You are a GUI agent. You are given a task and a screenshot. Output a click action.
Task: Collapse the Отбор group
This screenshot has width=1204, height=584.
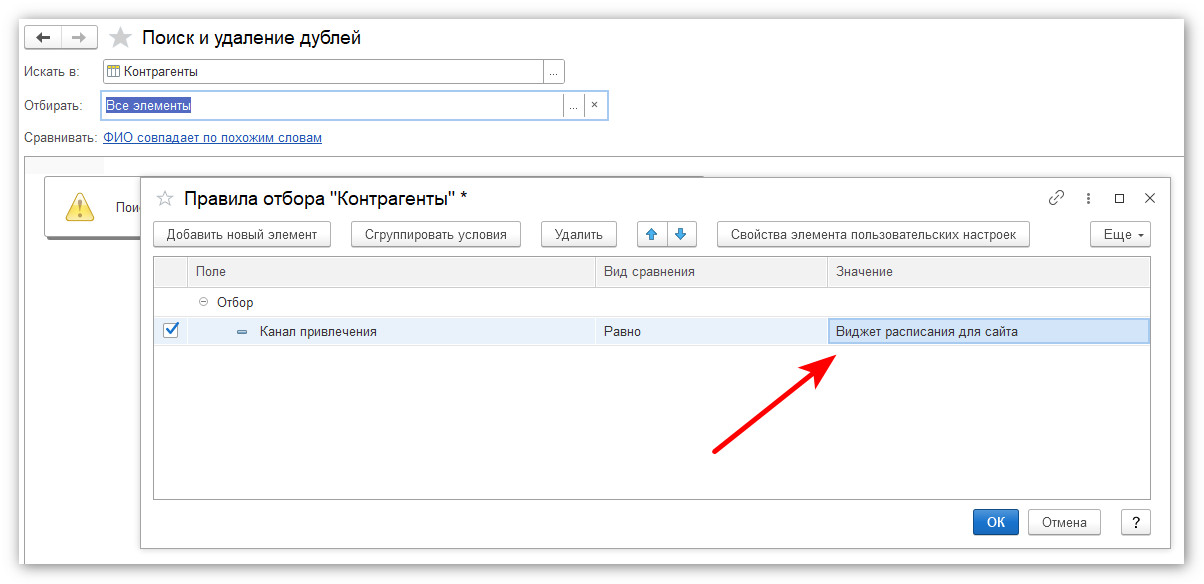pos(203,302)
